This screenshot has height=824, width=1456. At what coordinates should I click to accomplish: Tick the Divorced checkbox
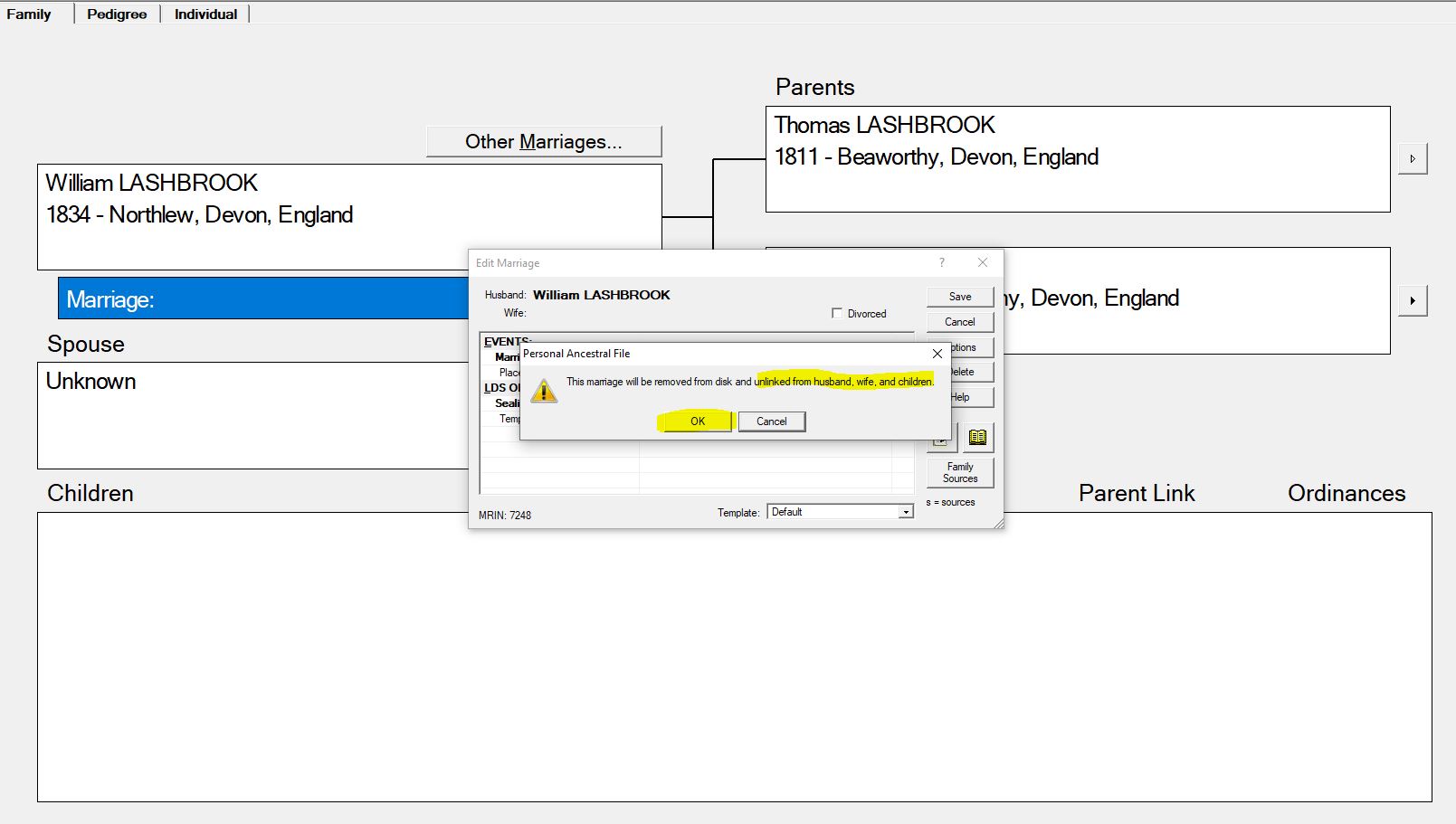[x=837, y=314]
